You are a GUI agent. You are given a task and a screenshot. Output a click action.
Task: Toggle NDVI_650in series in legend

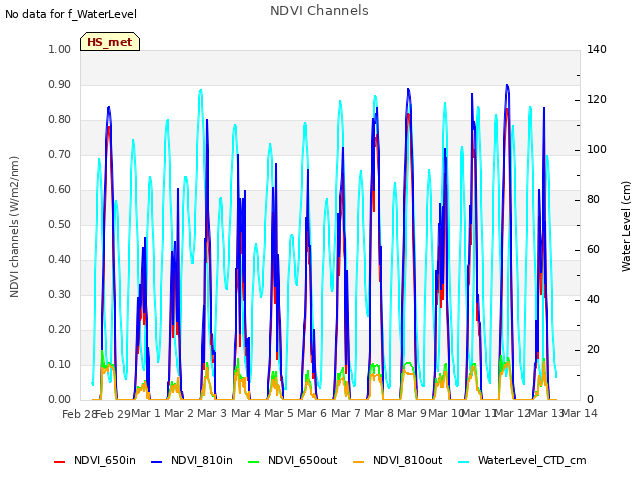pos(95,460)
